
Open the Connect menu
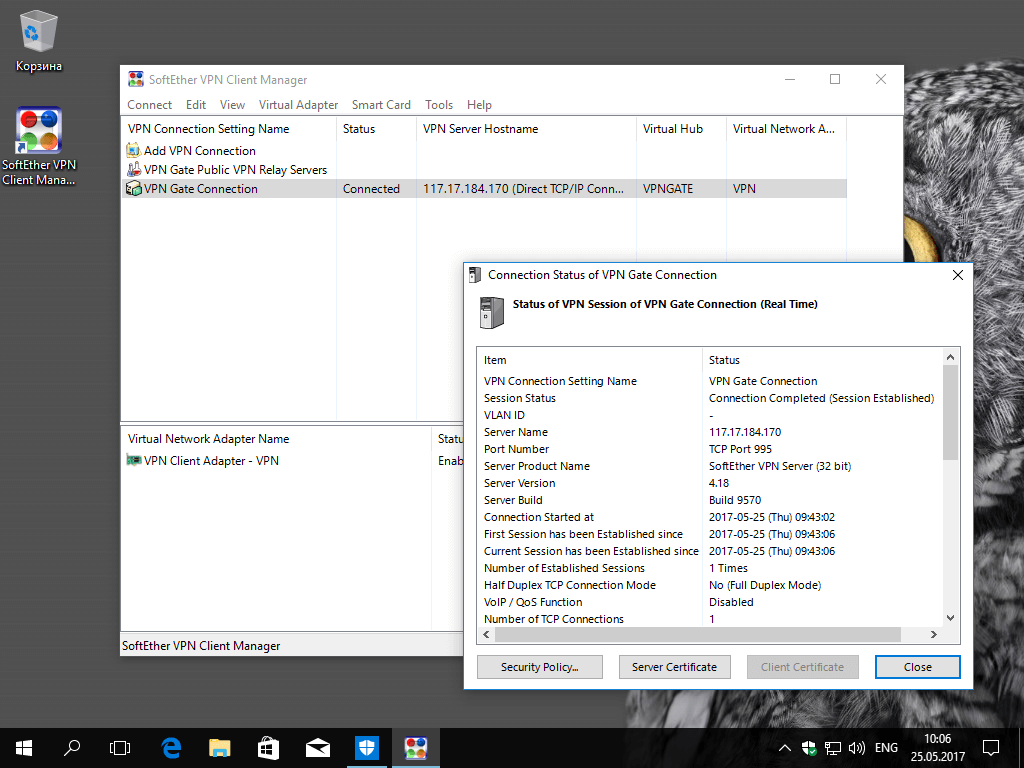150,105
